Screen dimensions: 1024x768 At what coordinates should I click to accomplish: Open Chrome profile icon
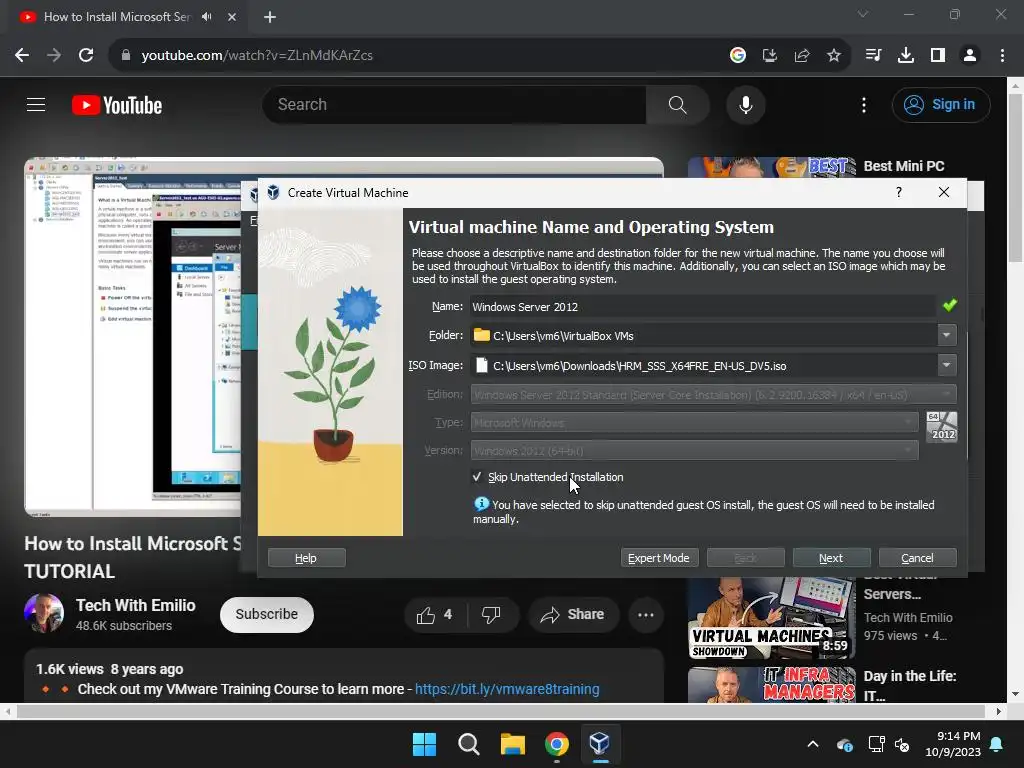[x=970, y=56]
